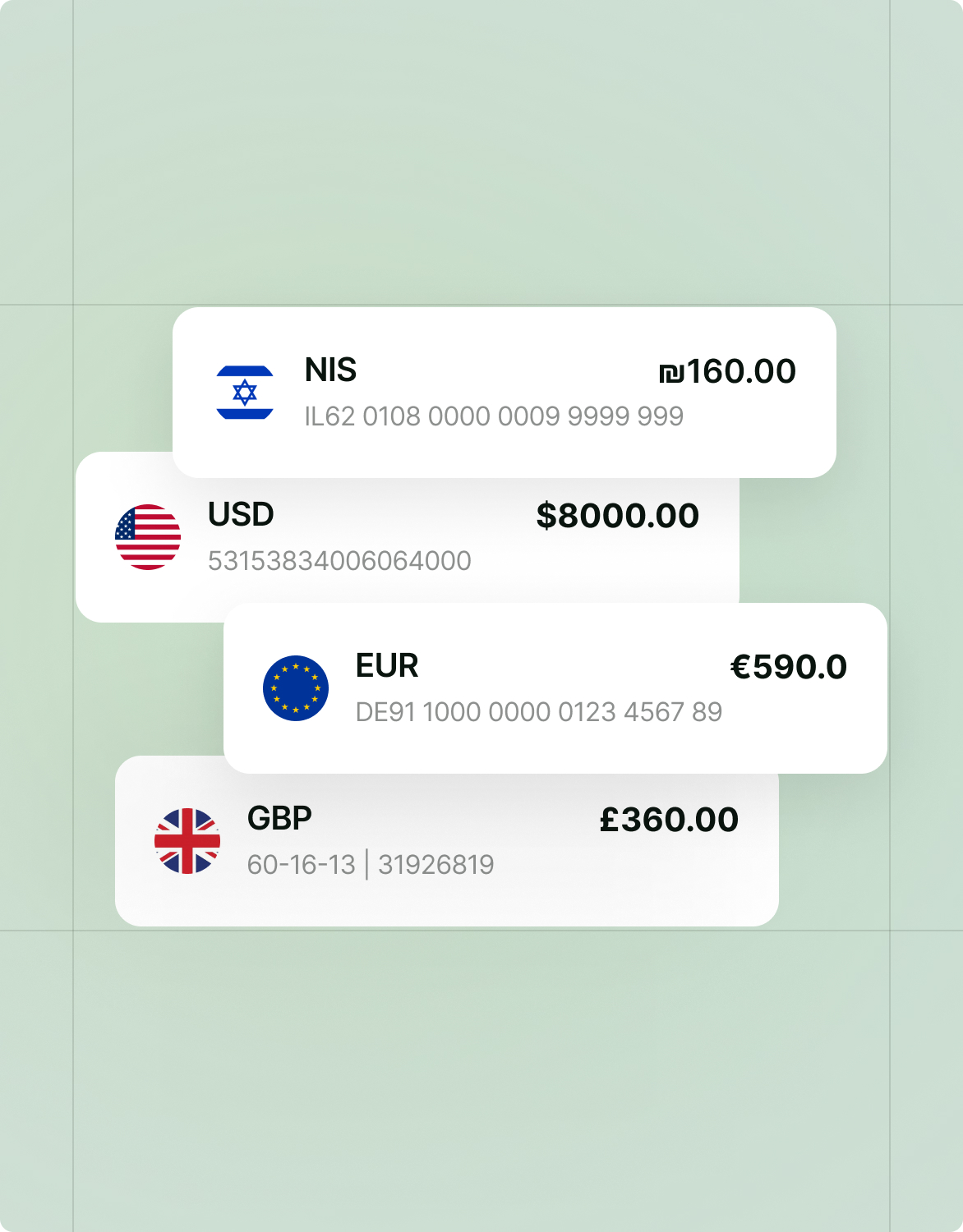Click the ₪160.00 balance amount
963x1232 pixels.
(x=727, y=372)
